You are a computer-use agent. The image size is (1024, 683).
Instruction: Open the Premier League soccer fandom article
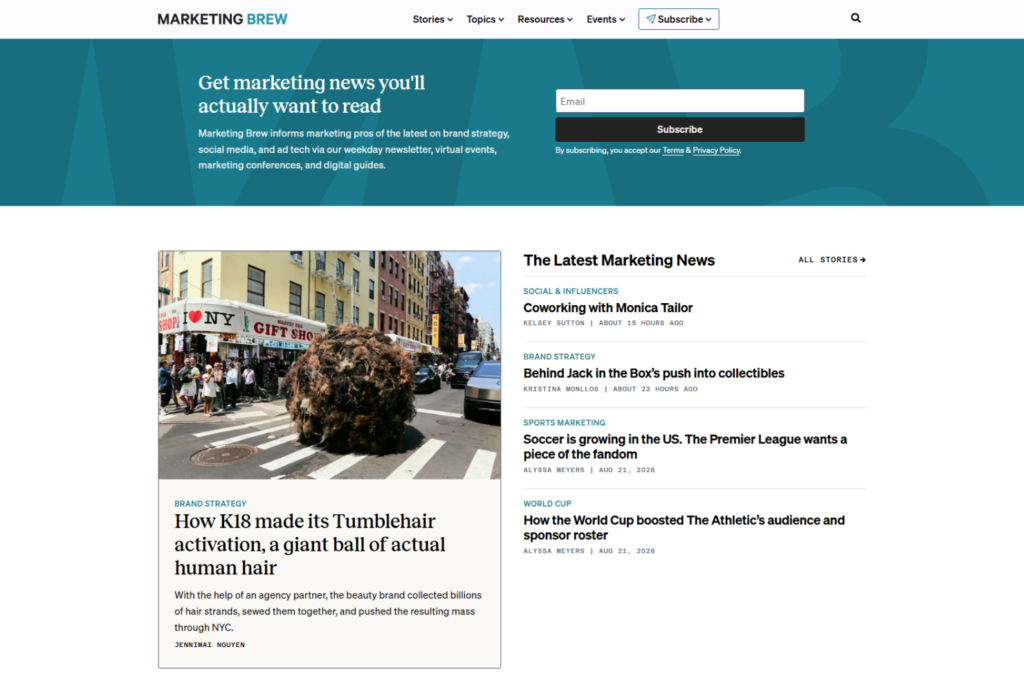click(x=684, y=447)
